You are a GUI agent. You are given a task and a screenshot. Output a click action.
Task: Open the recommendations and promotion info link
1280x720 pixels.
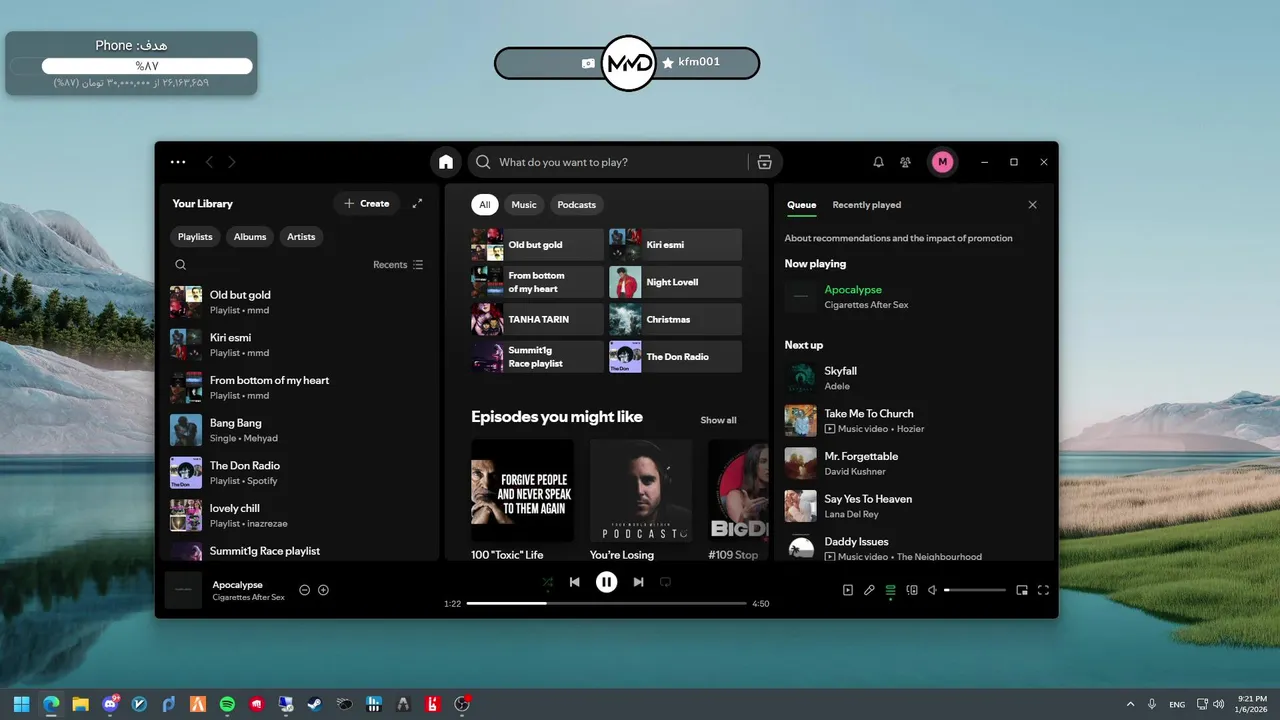click(899, 238)
